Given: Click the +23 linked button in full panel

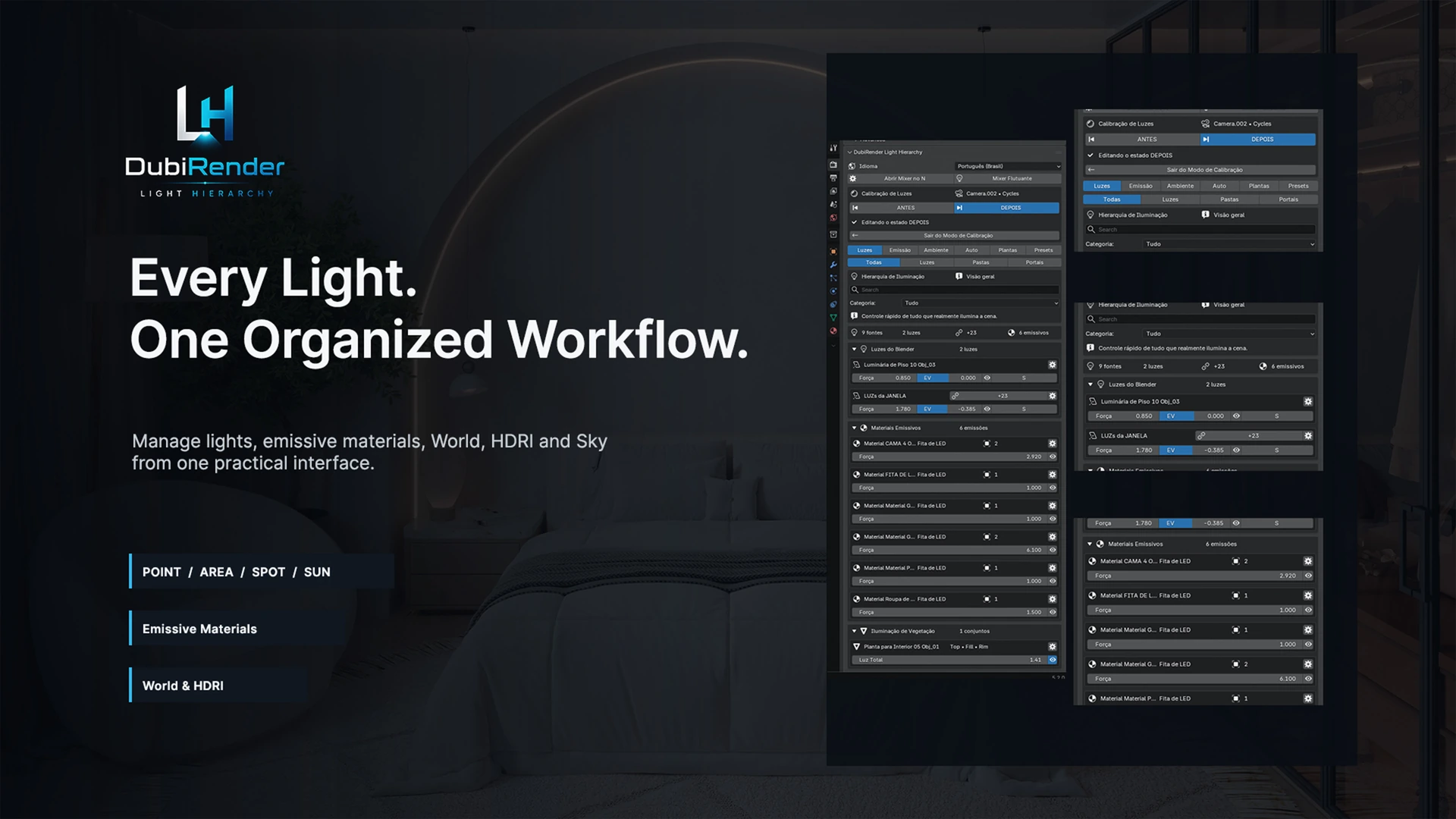Looking at the screenshot, I should pos(999,396).
